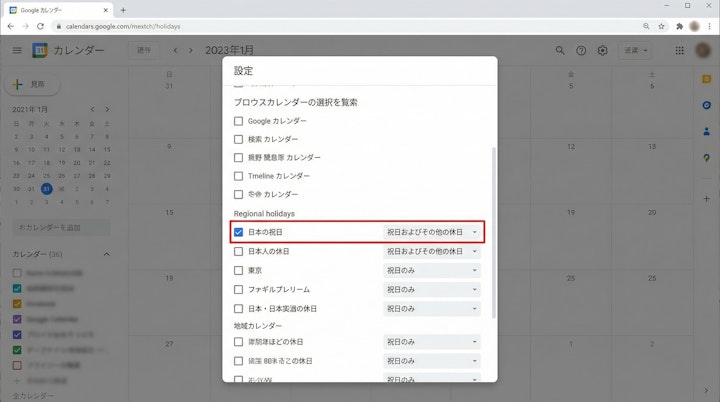Close the Google カレンダー browser tab
This screenshot has width=720, height=402.
click(106, 10)
